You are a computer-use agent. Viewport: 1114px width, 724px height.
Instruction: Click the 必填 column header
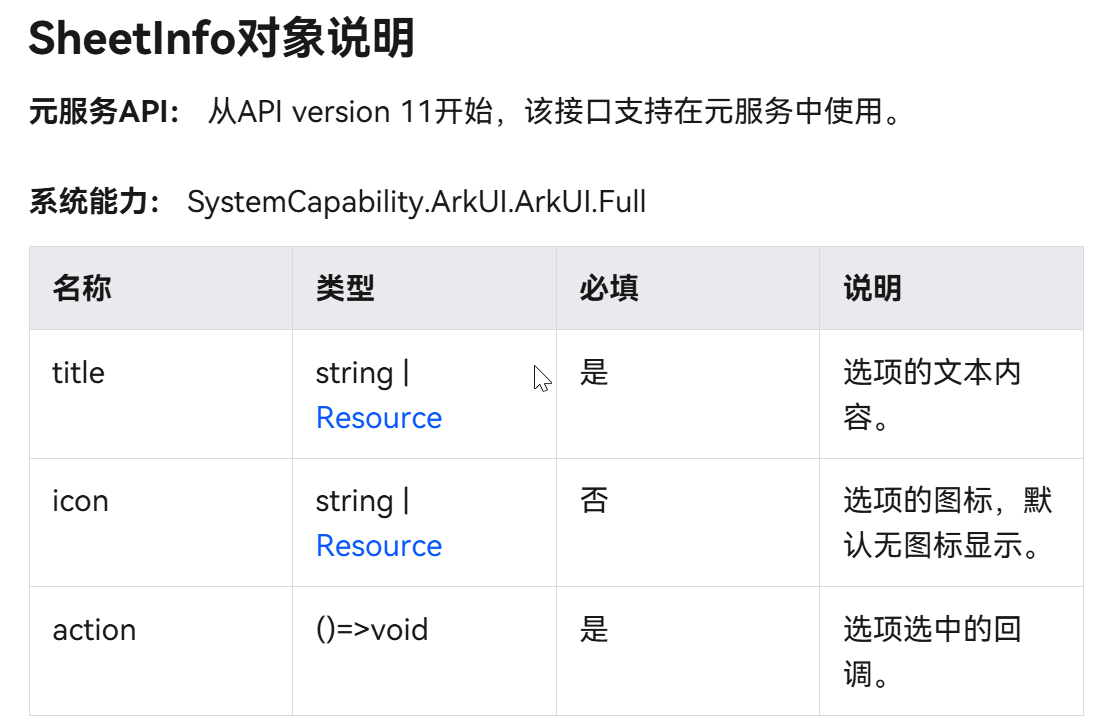coord(609,289)
